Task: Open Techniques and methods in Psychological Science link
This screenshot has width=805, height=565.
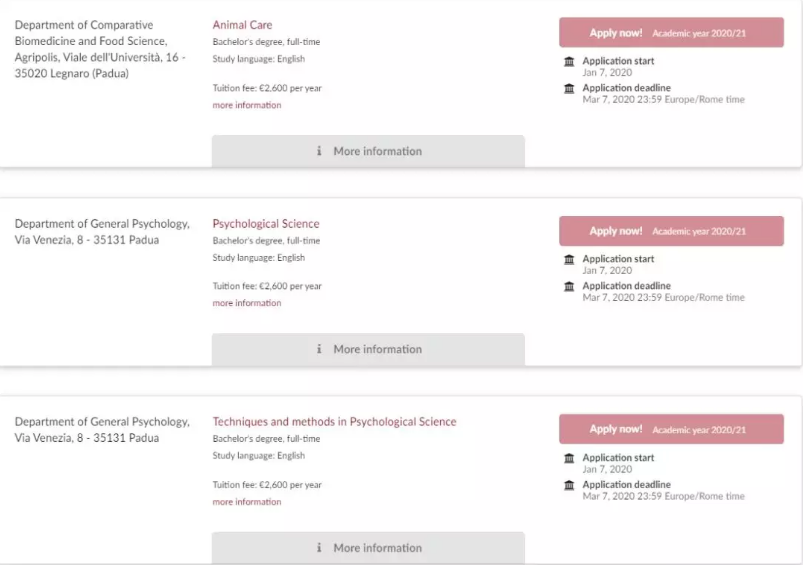Action: (x=334, y=422)
